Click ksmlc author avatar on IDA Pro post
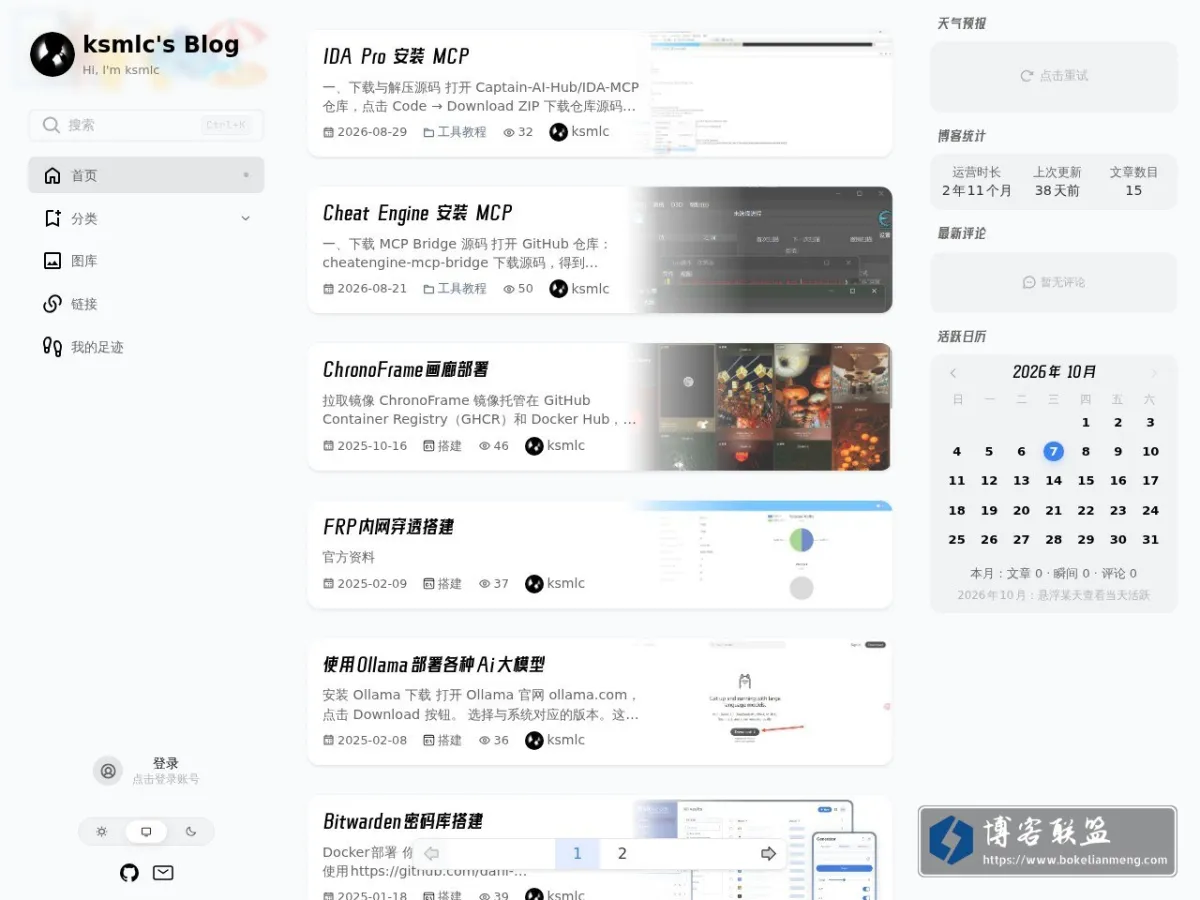 click(559, 132)
